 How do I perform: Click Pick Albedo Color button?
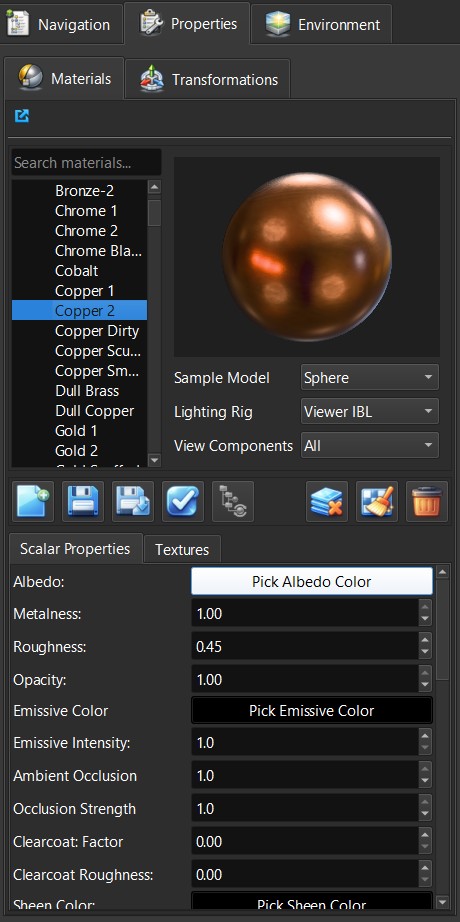click(312, 582)
